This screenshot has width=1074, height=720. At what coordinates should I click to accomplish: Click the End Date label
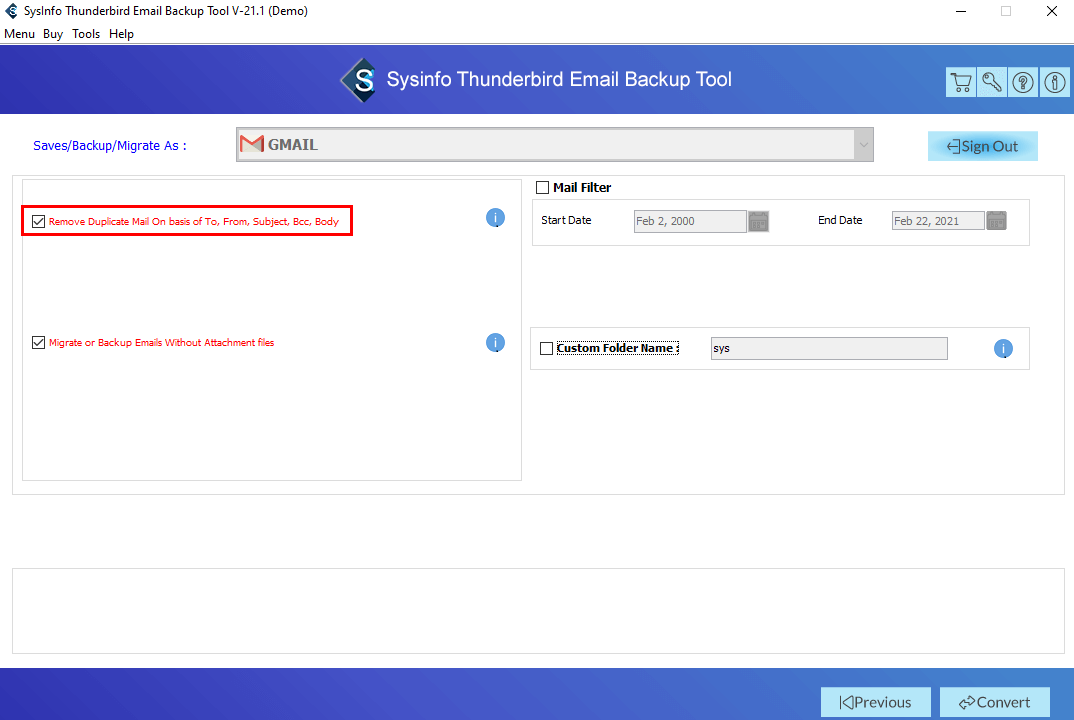(x=840, y=220)
